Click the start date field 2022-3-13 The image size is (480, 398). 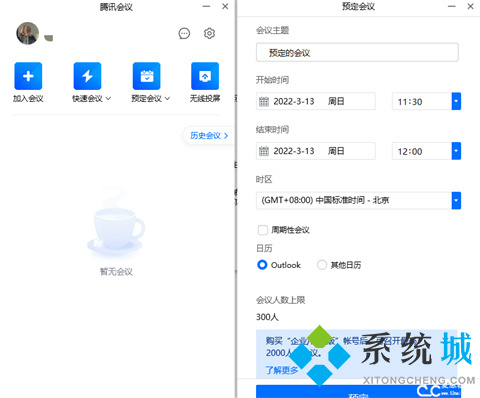316,101
